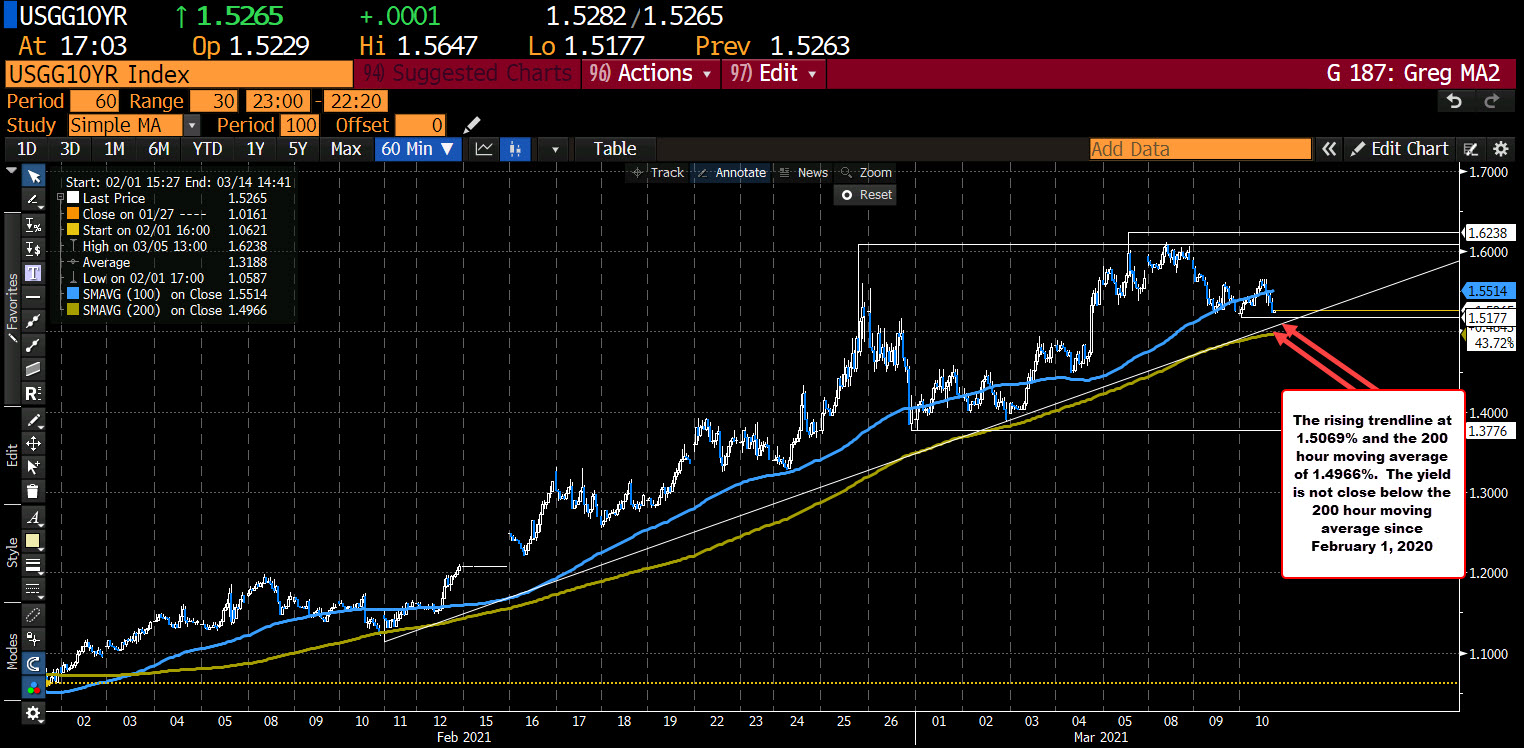Open the pale yellow fill color swatch
Screen dimensions: 1524x748
33,541
